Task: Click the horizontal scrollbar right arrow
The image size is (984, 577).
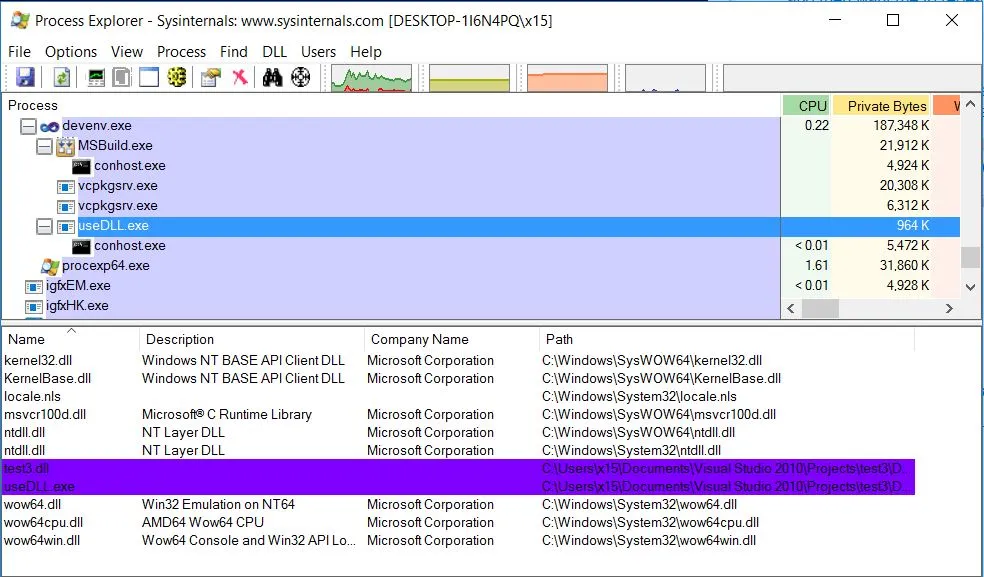Action: coord(949,308)
